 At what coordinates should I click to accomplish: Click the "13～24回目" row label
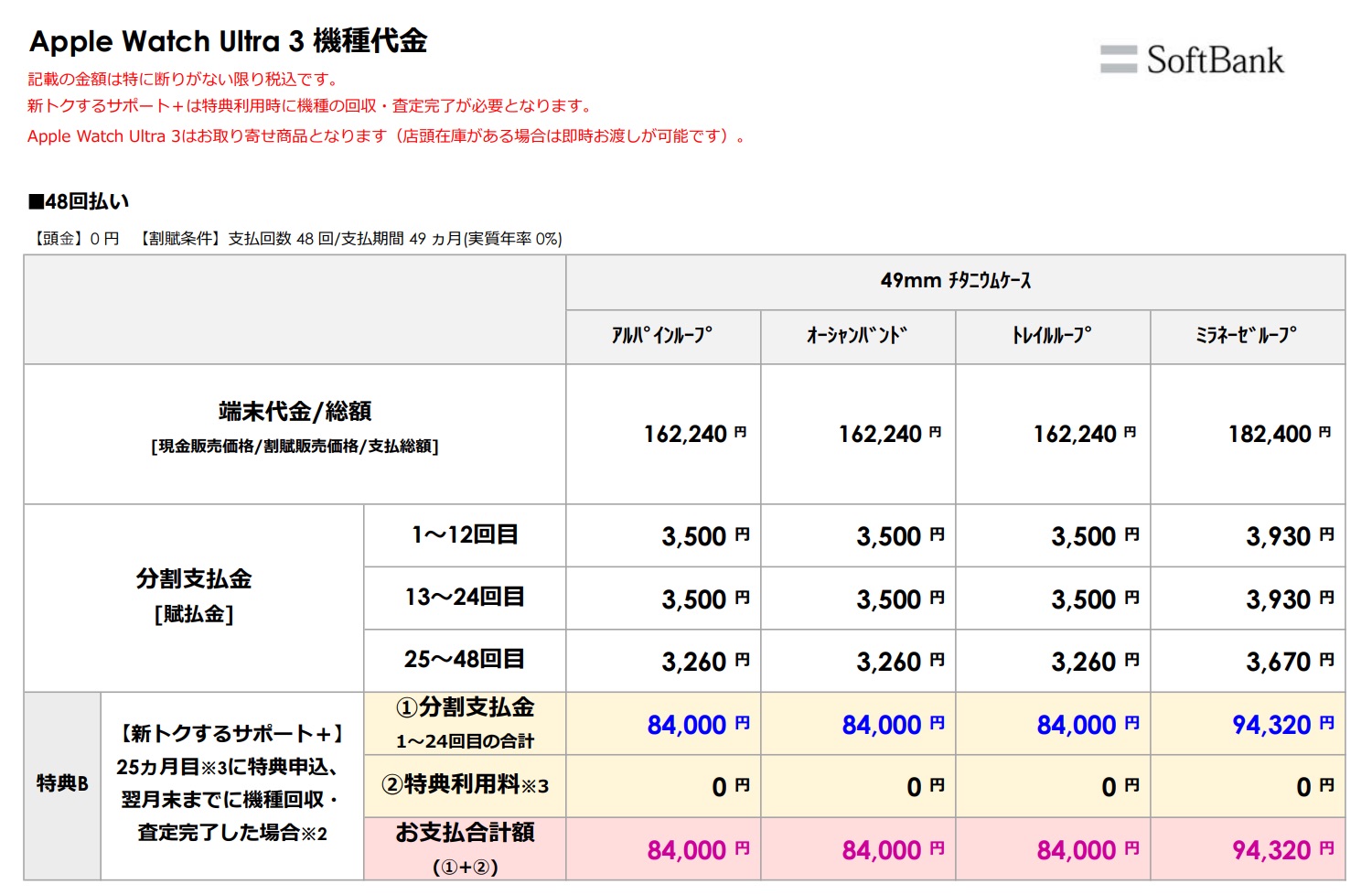pos(465,598)
